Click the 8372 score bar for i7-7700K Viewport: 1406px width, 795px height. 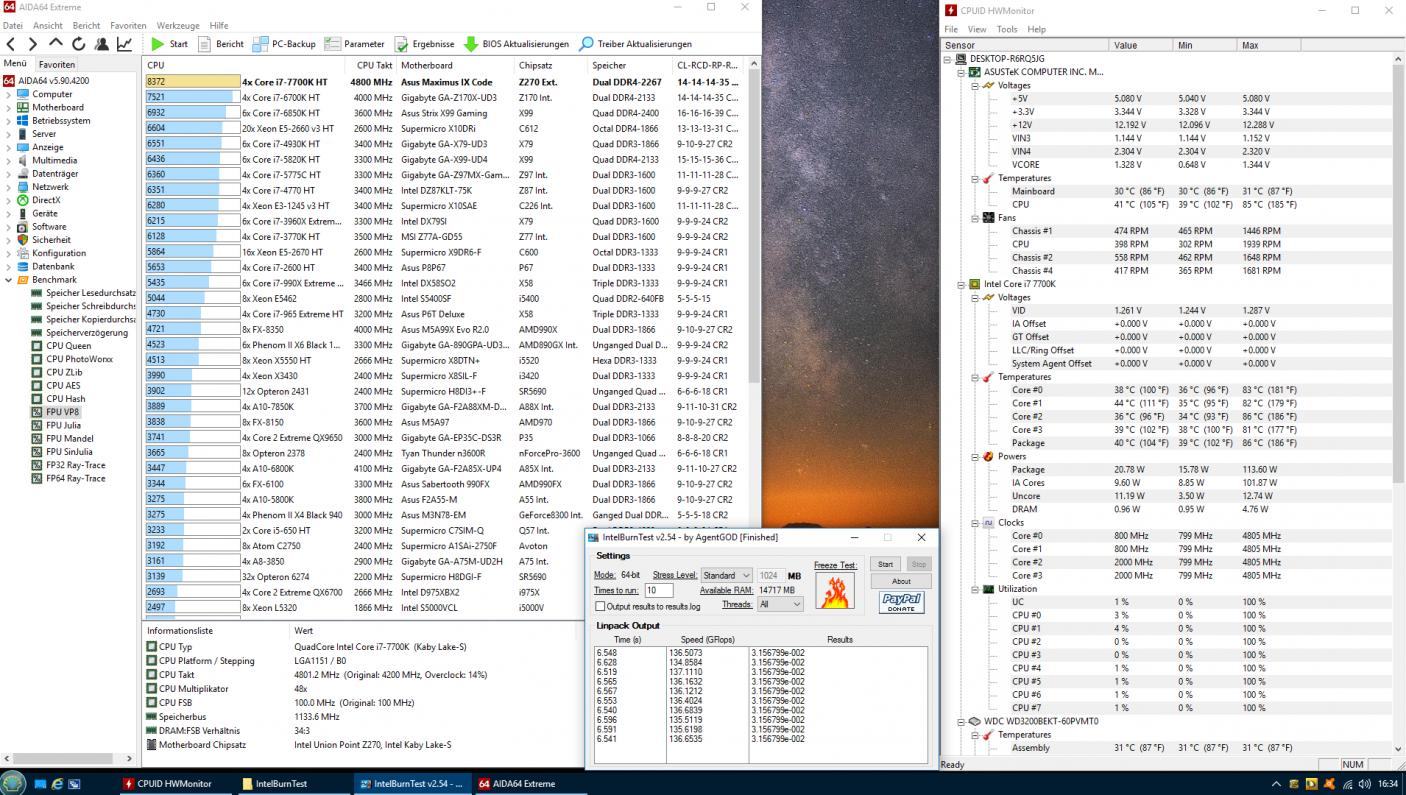tap(192, 82)
